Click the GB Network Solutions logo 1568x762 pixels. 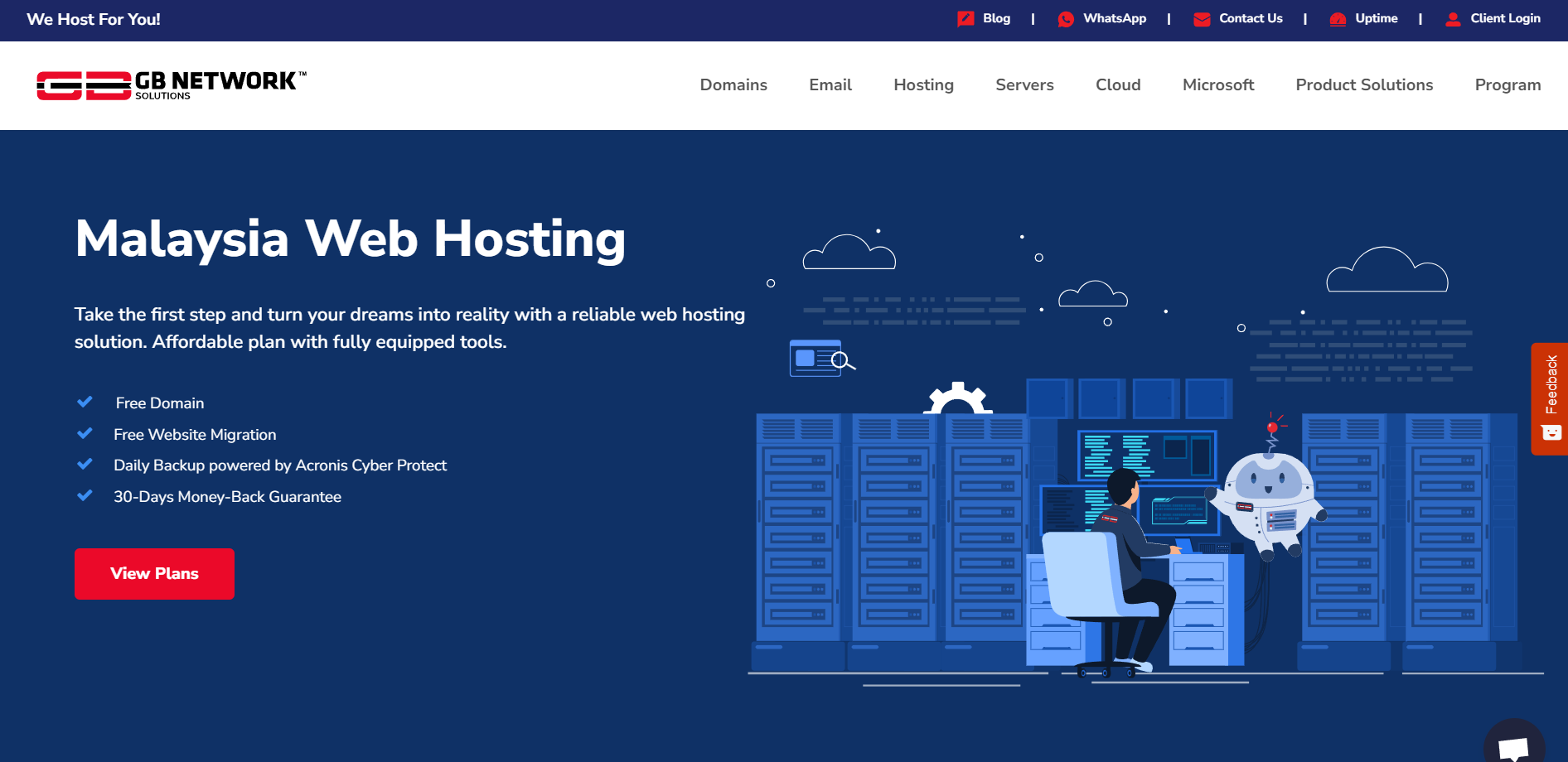point(172,85)
